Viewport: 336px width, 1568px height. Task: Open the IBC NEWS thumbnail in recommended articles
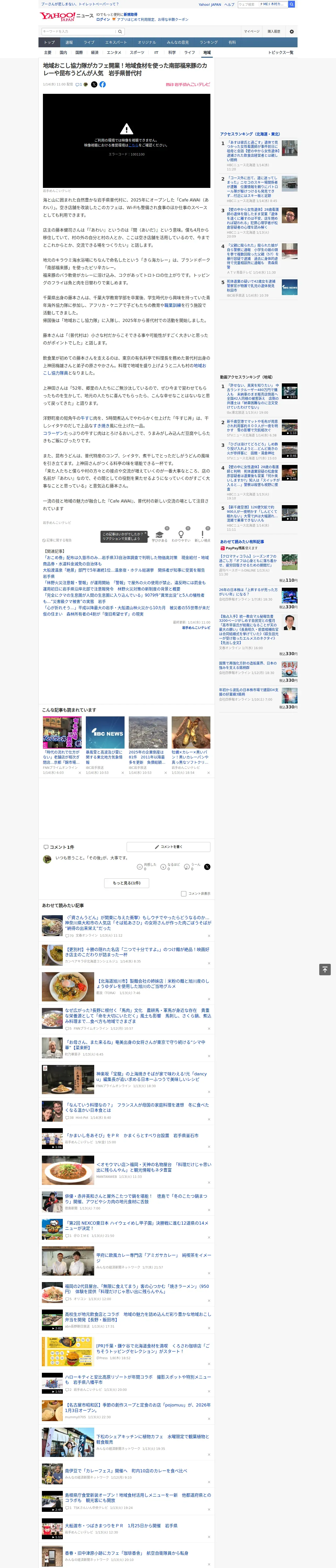click(105, 732)
